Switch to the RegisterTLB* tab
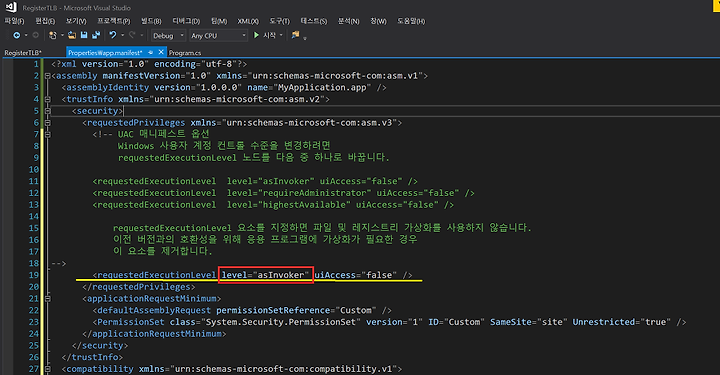720x375 pixels. coord(23,53)
